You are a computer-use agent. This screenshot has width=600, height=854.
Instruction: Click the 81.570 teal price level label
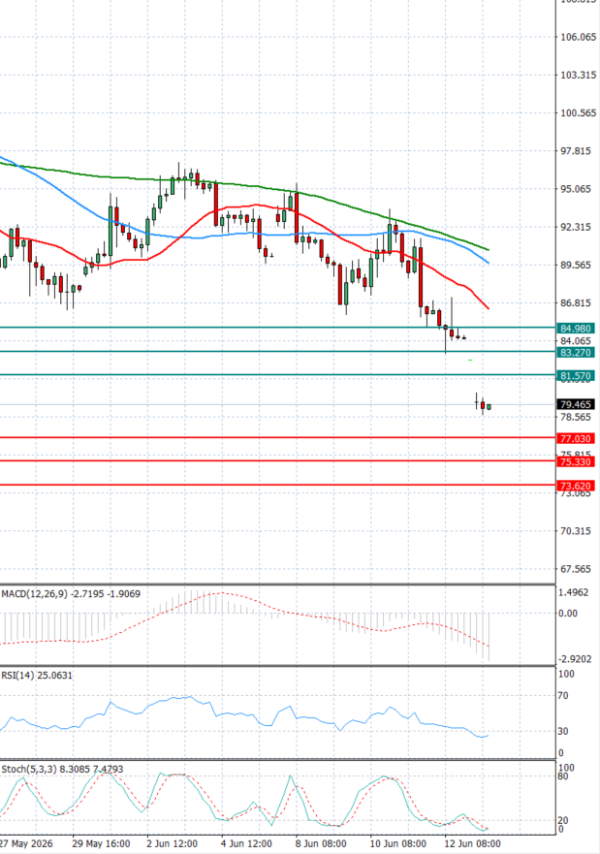(575, 376)
